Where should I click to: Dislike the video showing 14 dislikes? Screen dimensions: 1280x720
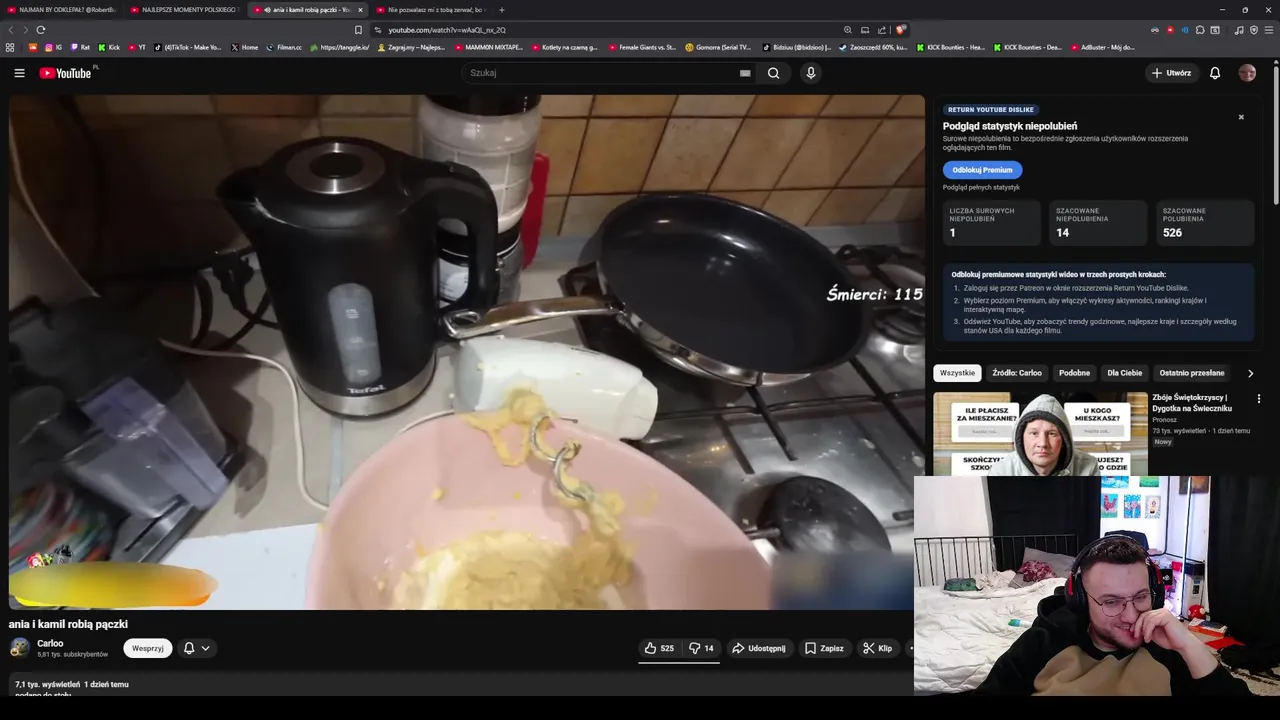pos(701,648)
